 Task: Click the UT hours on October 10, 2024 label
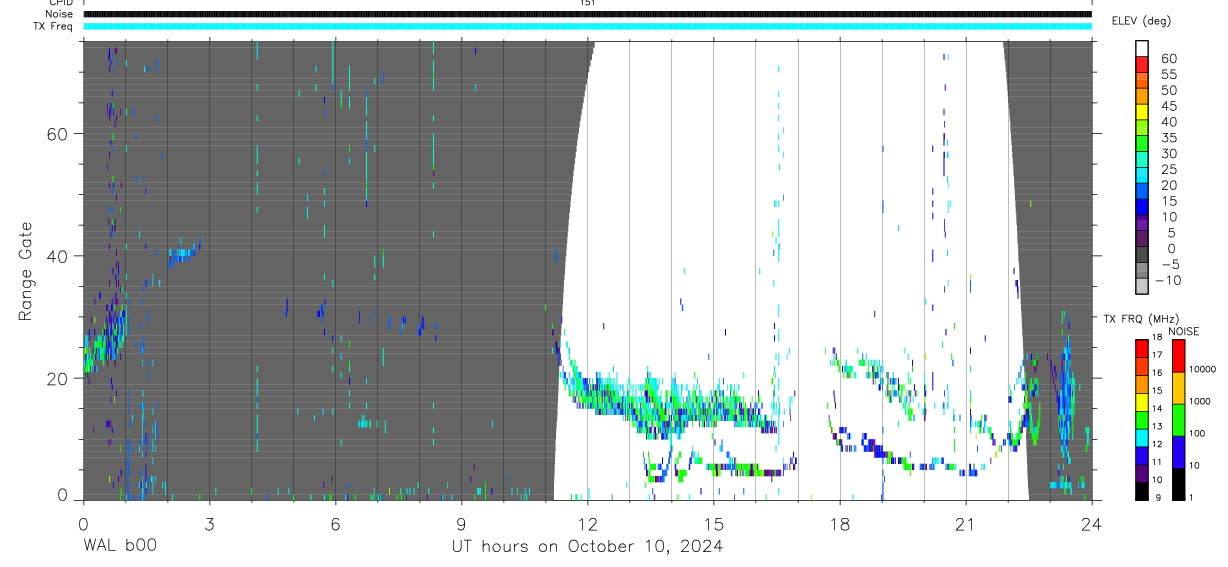586,546
